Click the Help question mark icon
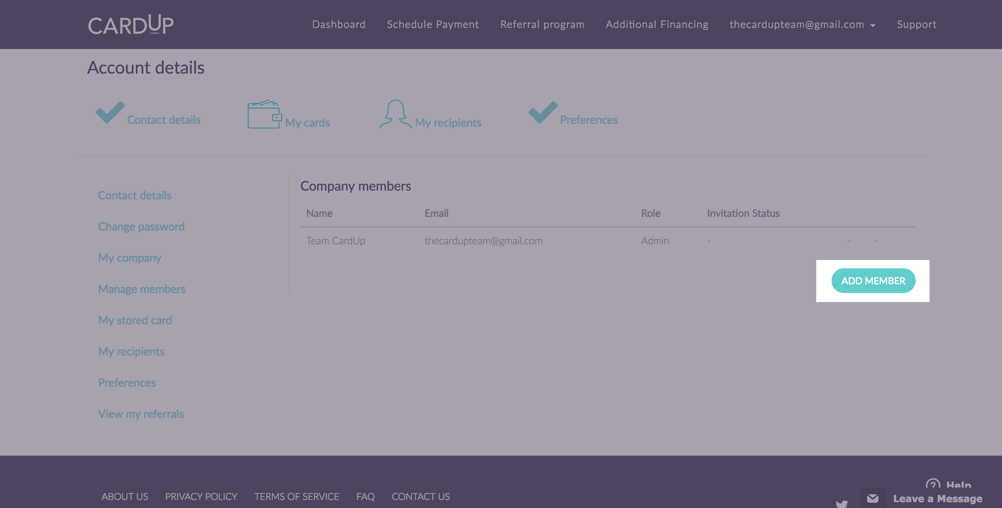 point(933,485)
